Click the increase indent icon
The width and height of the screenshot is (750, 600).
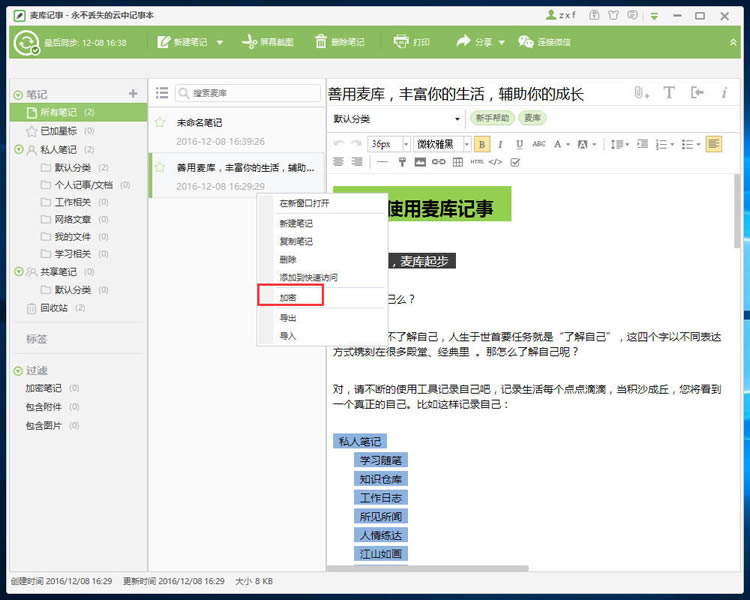(x=642, y=144)
